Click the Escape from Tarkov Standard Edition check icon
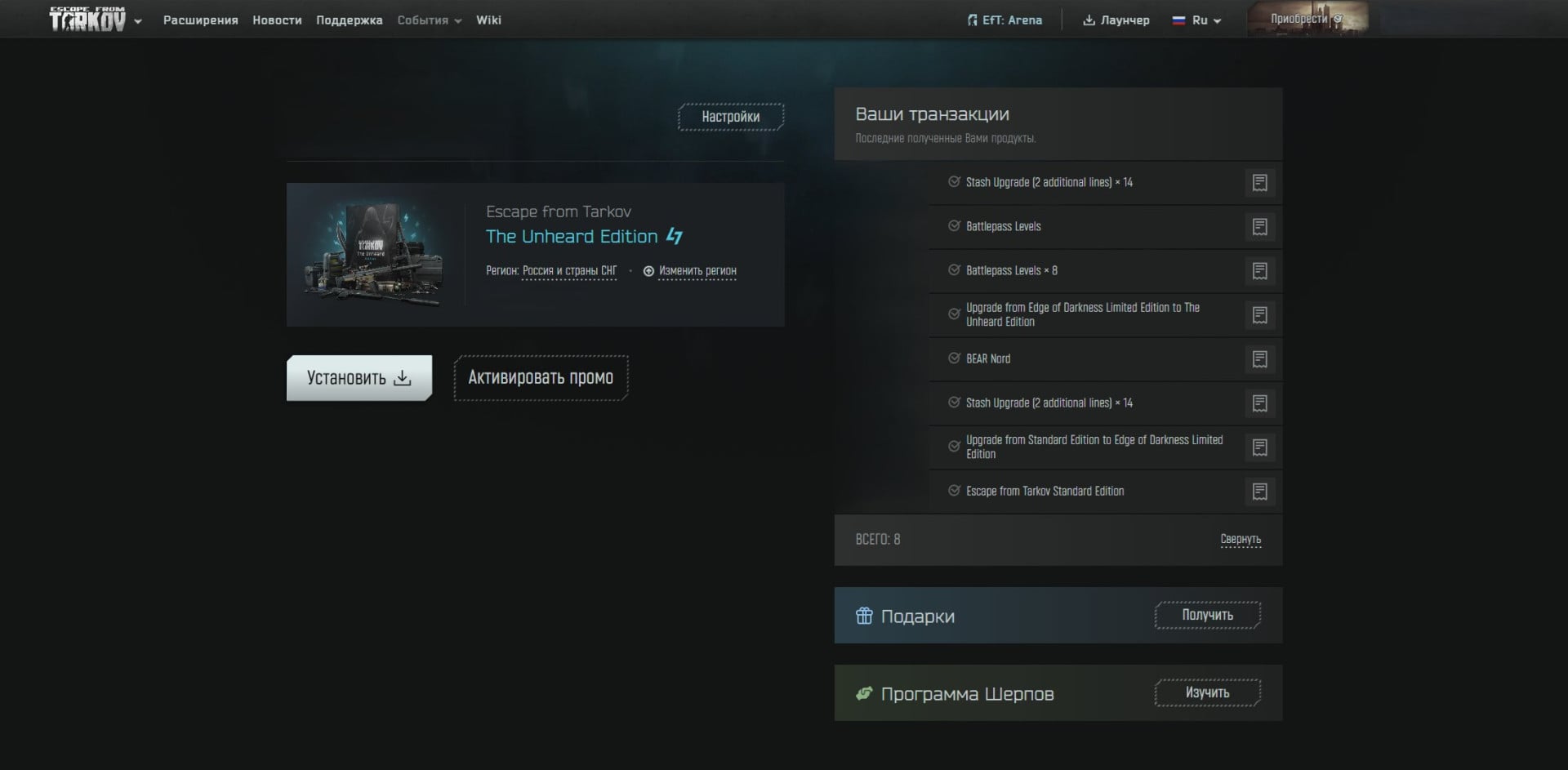 click(x=953, y=491)
